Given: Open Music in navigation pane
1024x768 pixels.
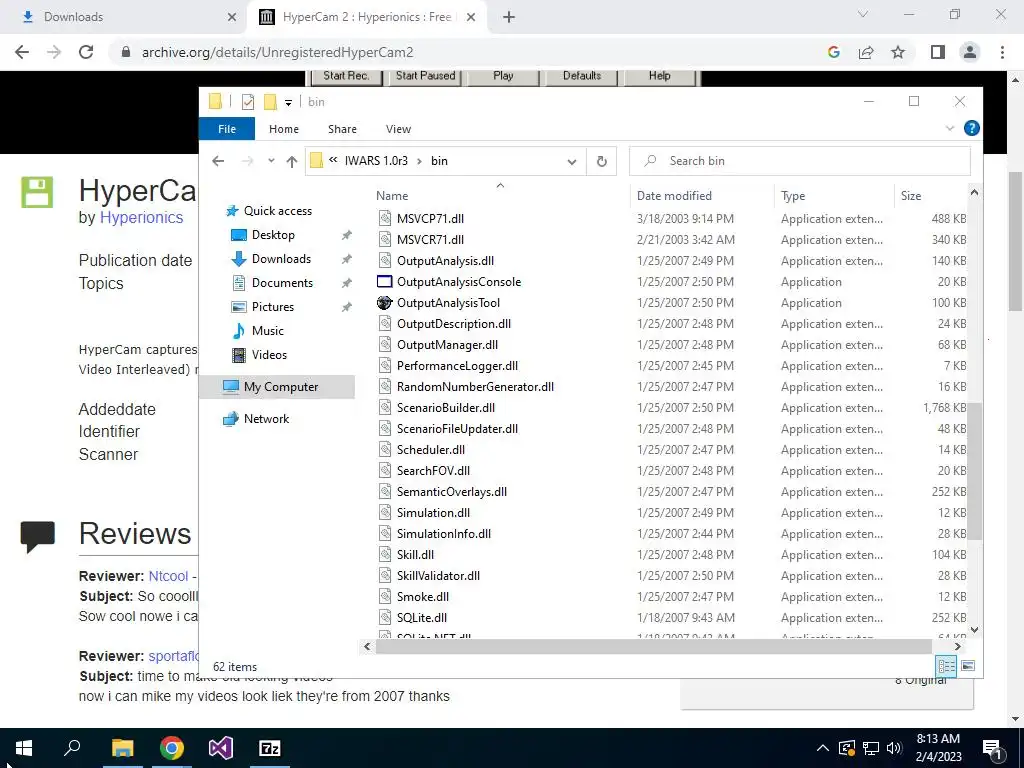Looking at the screenshot, I should coord(268,331).
